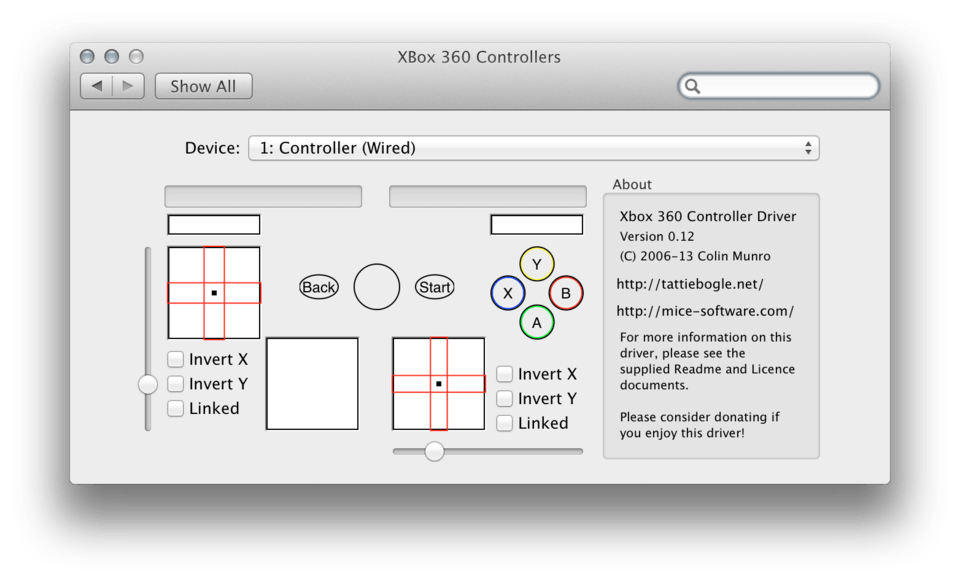Enable Invert X for the left stick
Image resolution: width=960 pixels, height=581 pixels.
176,359
